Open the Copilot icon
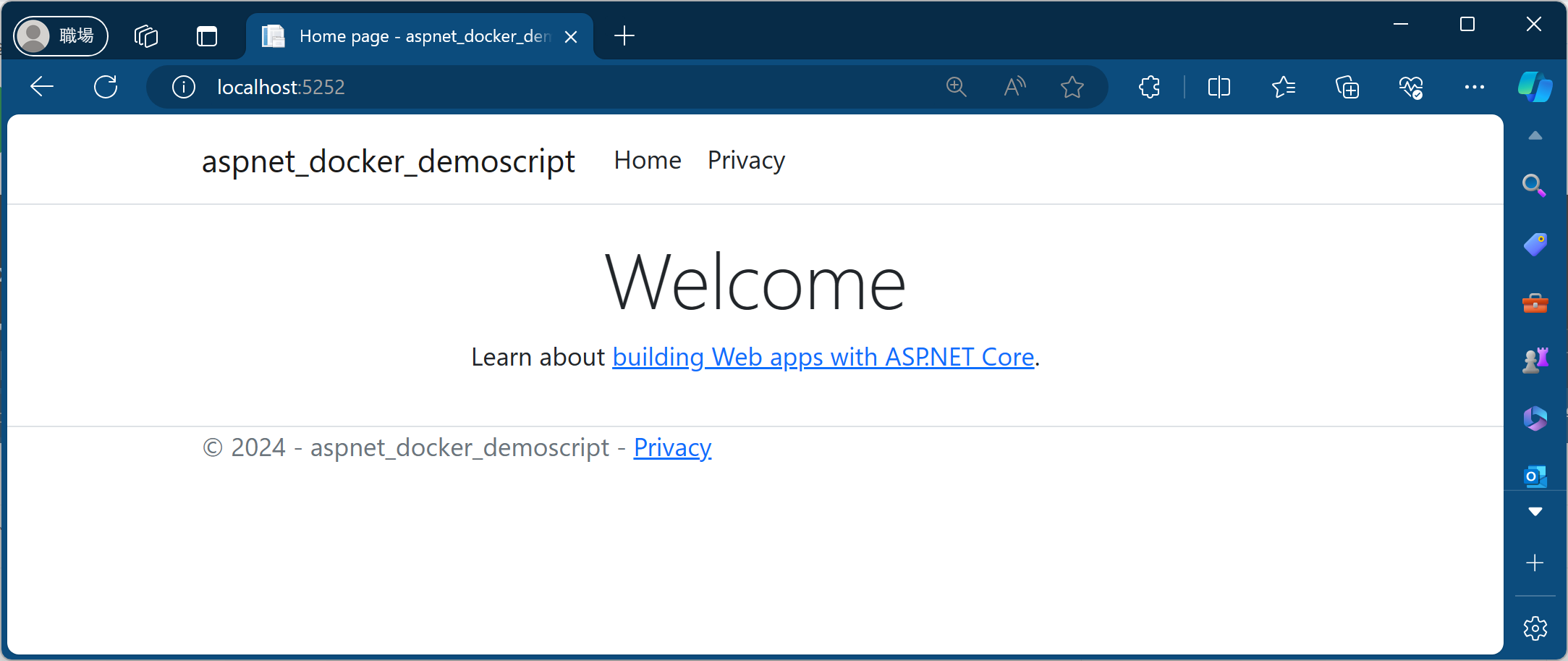 1535,87
